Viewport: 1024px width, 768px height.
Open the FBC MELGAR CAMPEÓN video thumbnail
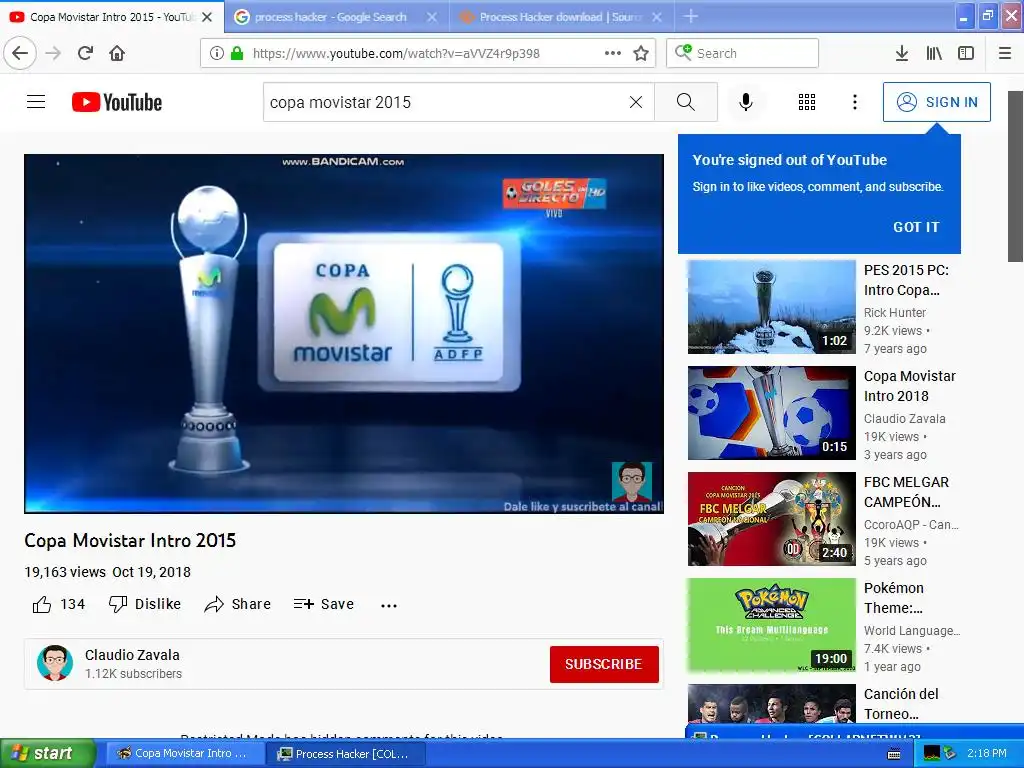coord(771,519)
